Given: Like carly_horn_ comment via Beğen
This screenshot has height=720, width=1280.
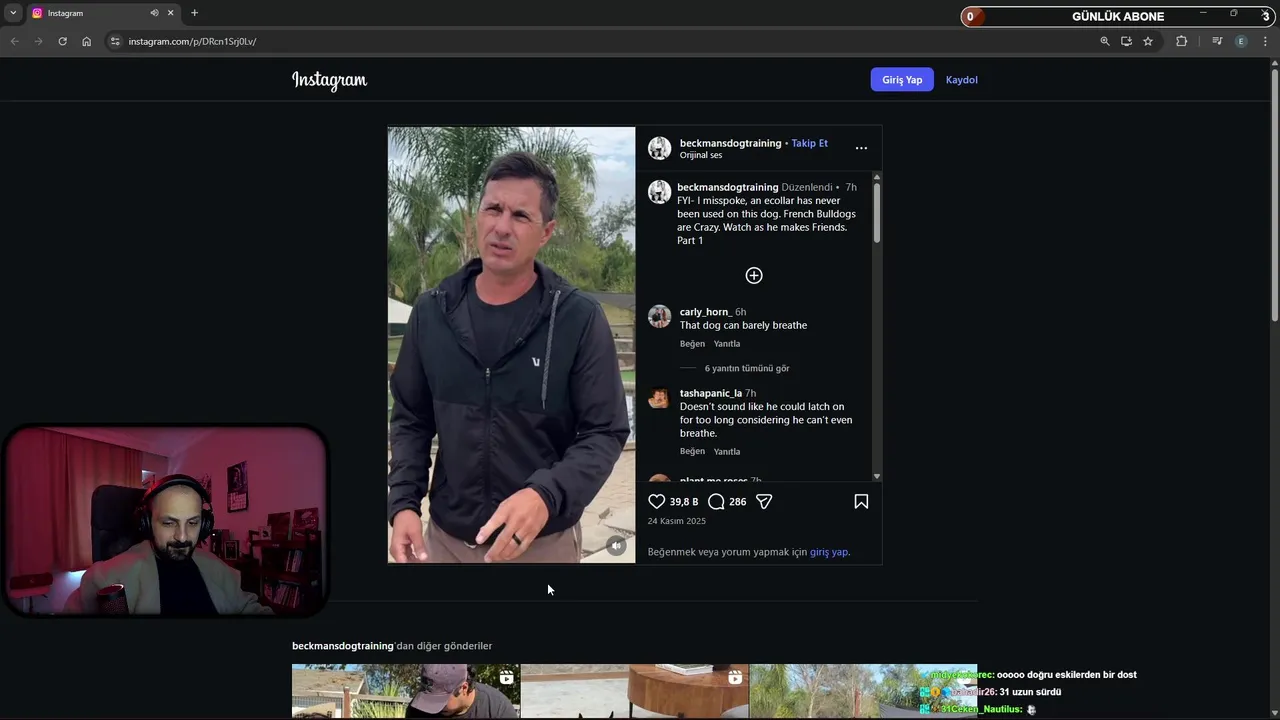Looking at the screenshot, I should 692,344.
